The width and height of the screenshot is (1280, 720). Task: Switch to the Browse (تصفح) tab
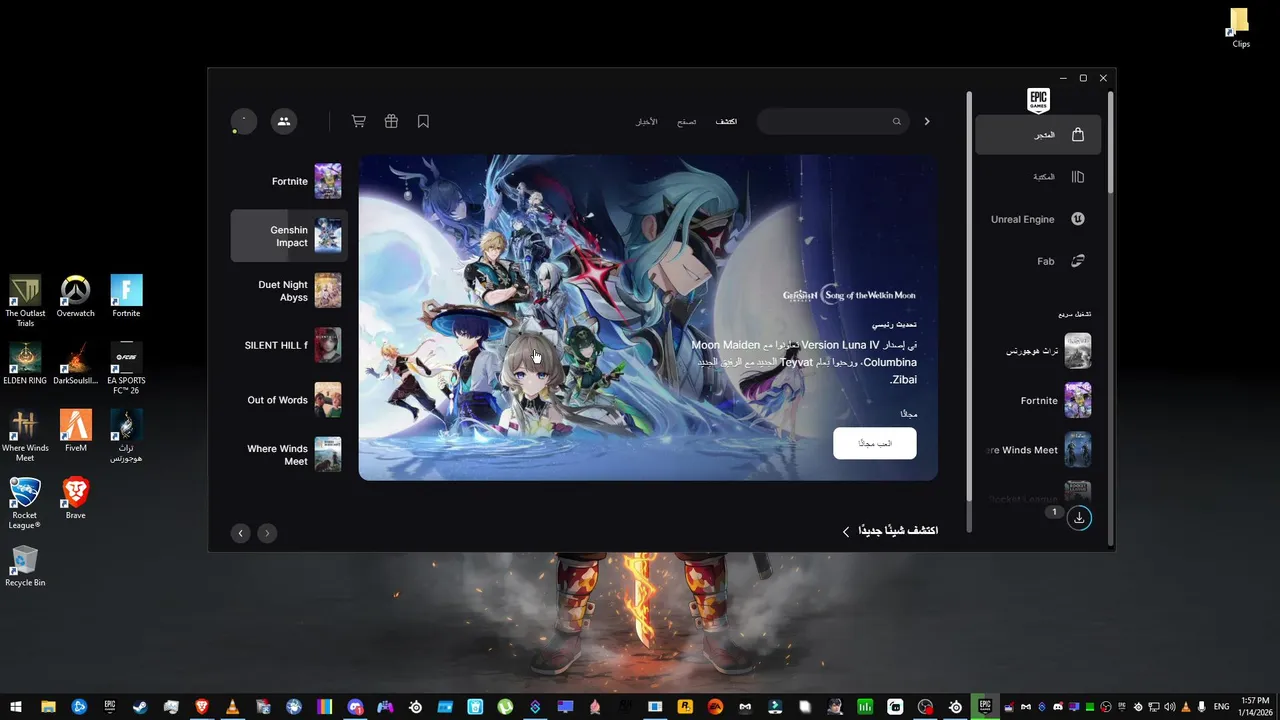click(x=686, y=121)
